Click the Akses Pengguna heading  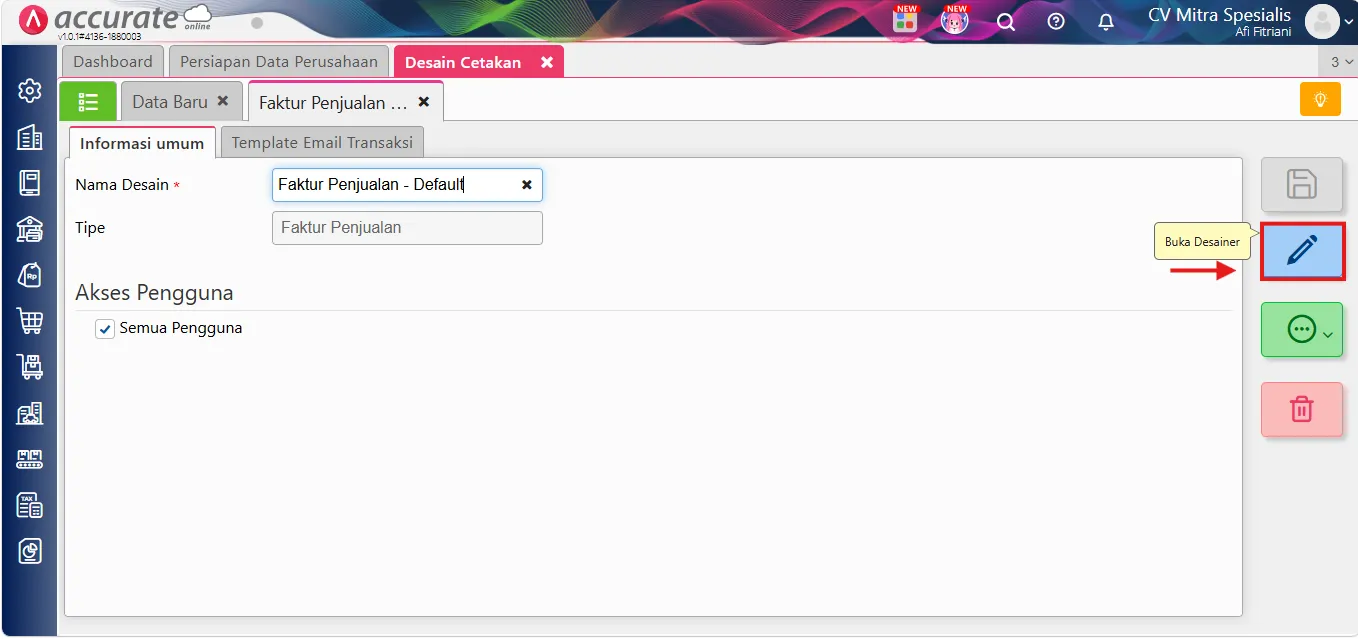point(154,293)
